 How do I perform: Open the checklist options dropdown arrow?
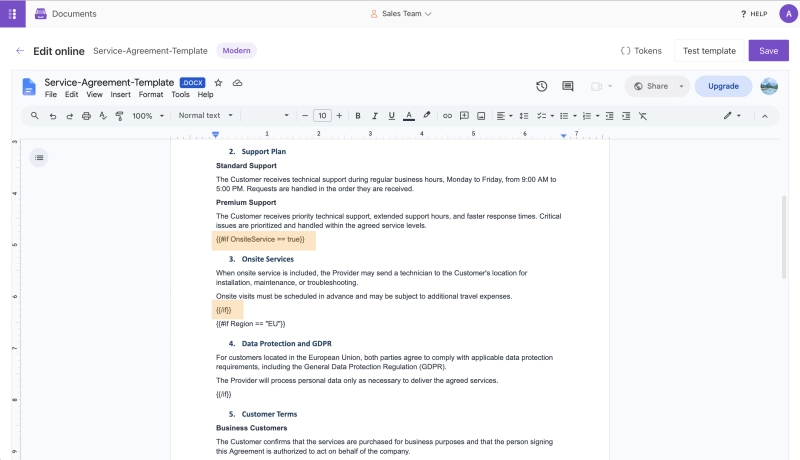(552, 116)
